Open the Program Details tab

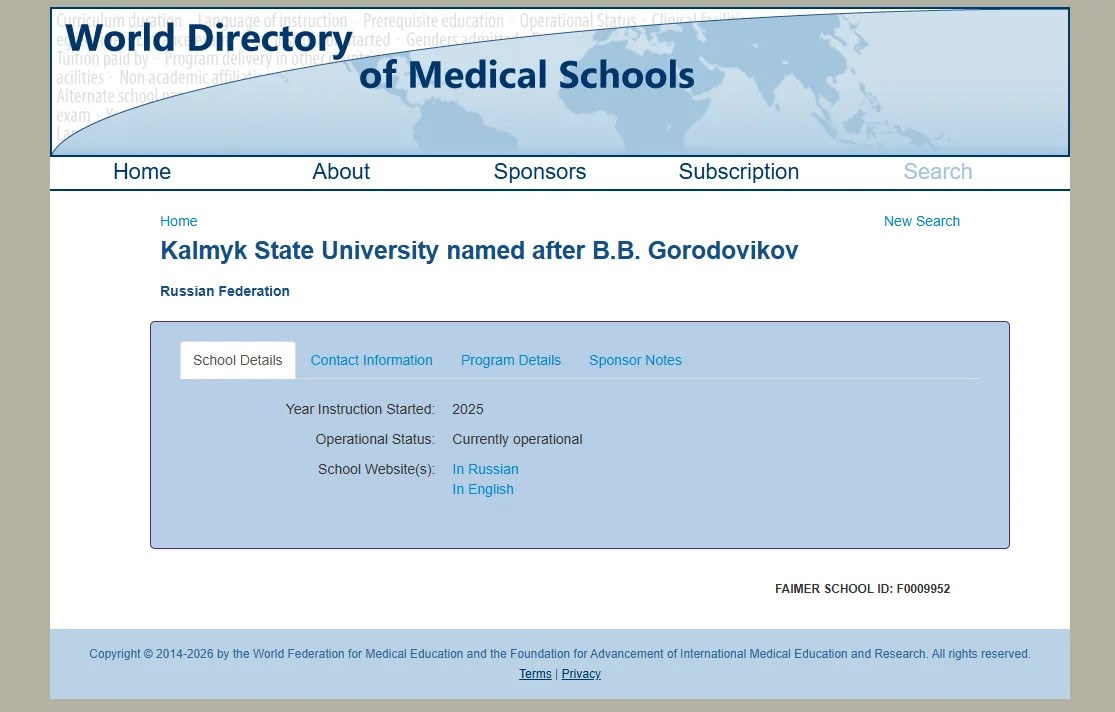(511, 360)
